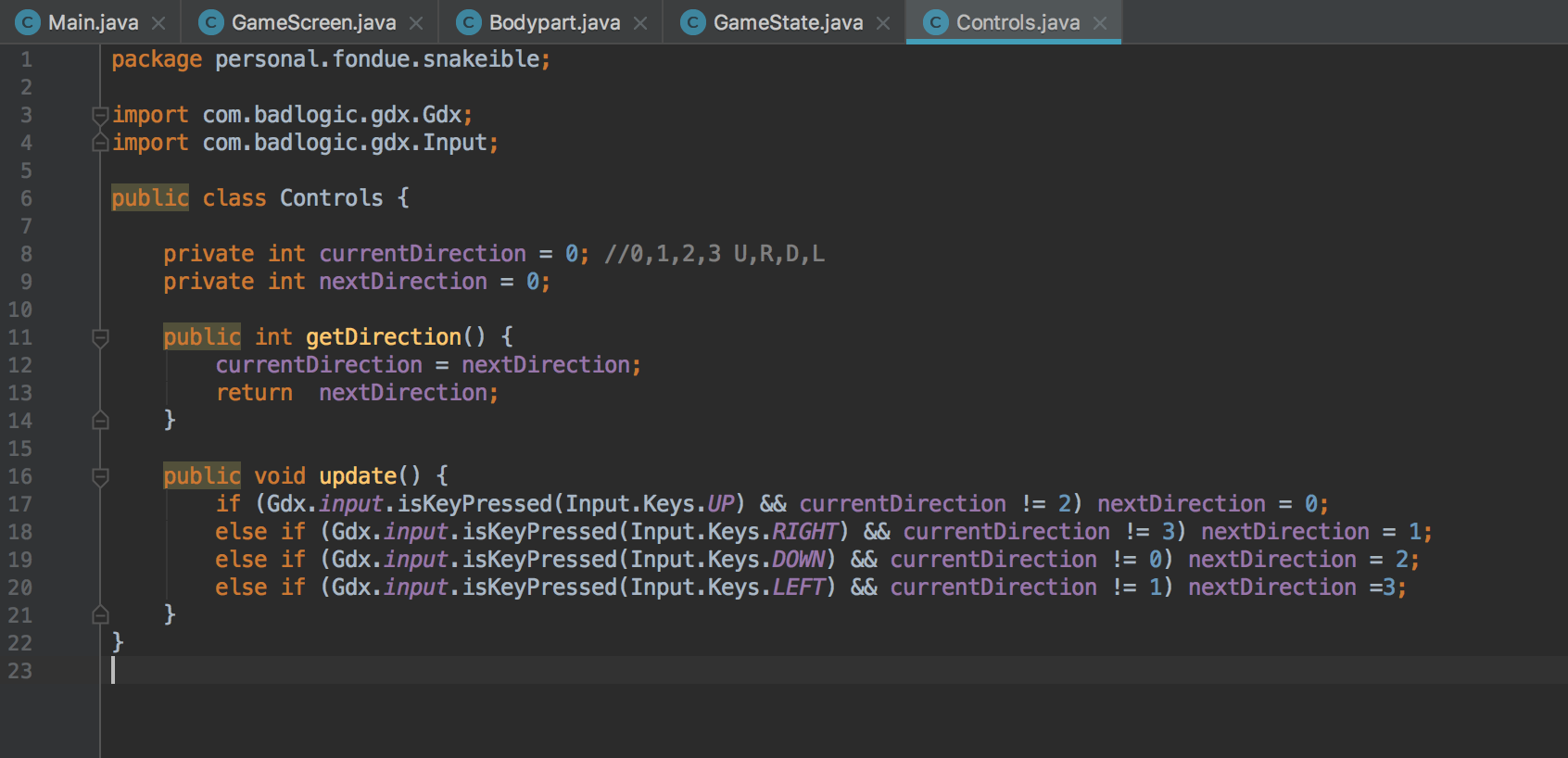
Task: Switch to the Main.java tab
Action: pos(93,22)
